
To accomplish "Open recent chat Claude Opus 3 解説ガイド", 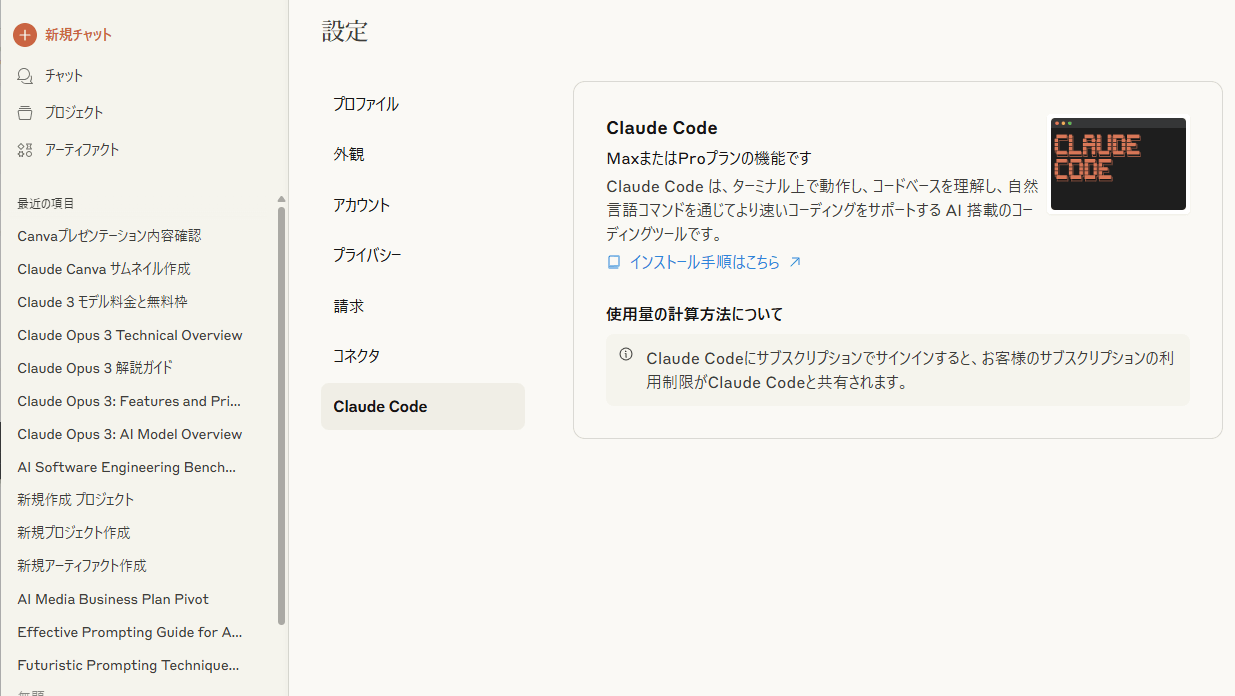I will coord(95,368).
